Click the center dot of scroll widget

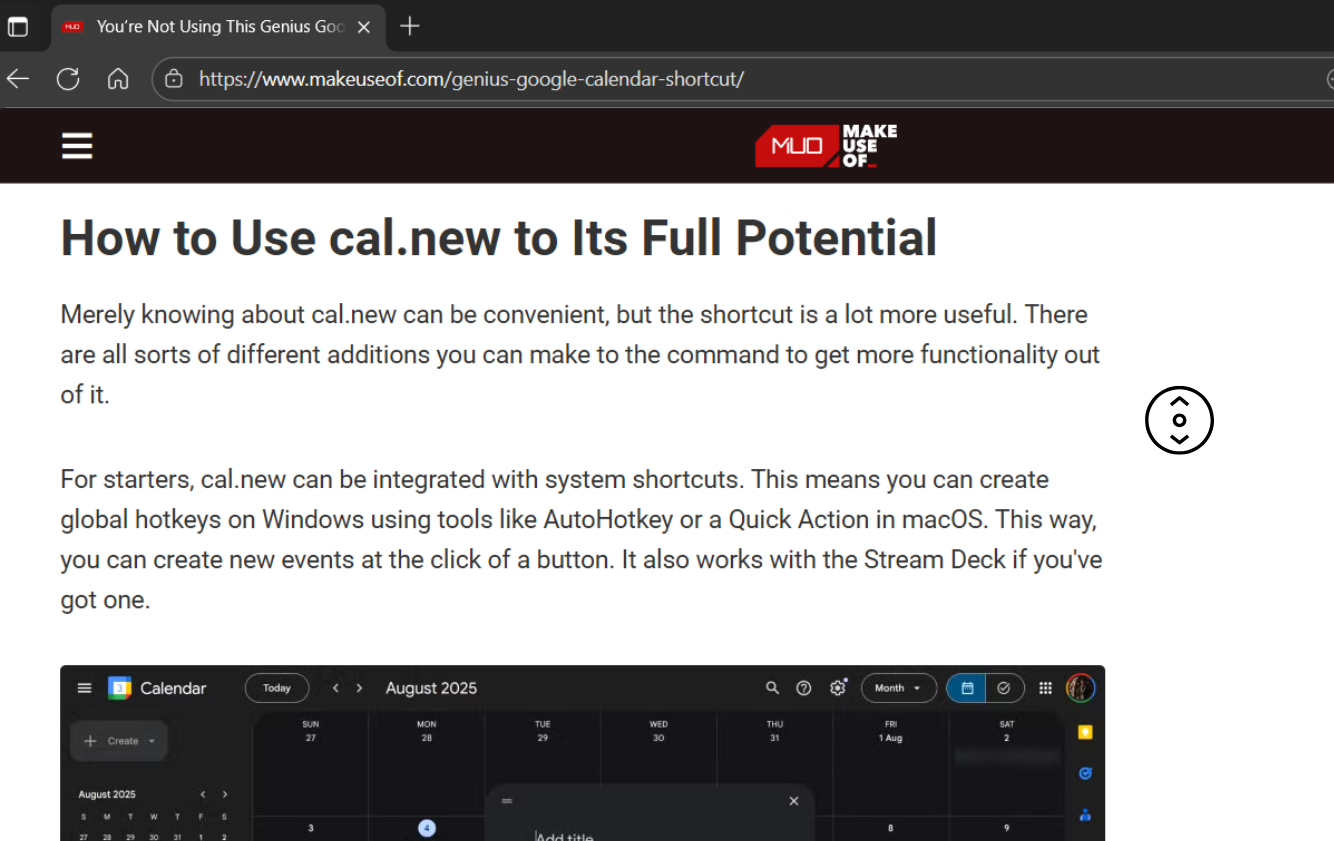click(x=1179, y=420)
